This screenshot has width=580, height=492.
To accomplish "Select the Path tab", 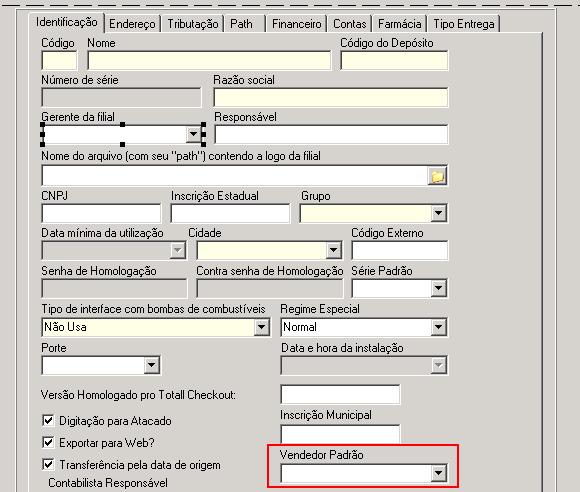I will (245, 24).
